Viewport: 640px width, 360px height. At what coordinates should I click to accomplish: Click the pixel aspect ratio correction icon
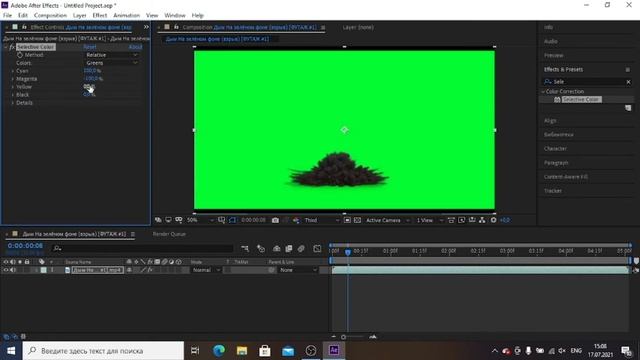point(451,220)
